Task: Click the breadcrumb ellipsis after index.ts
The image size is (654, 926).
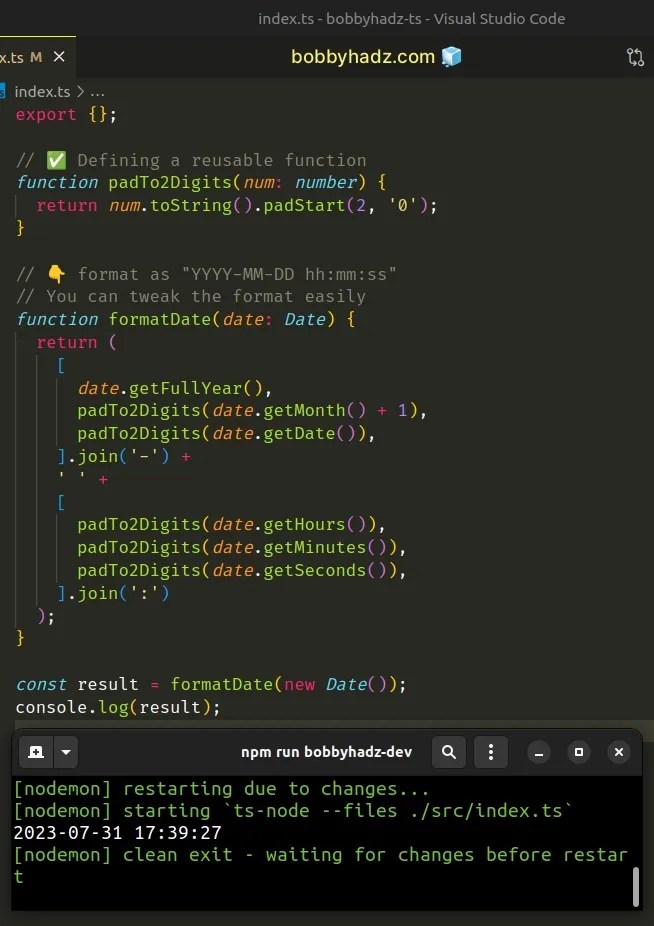Action: pyautogui.click(x=97, y=92)
